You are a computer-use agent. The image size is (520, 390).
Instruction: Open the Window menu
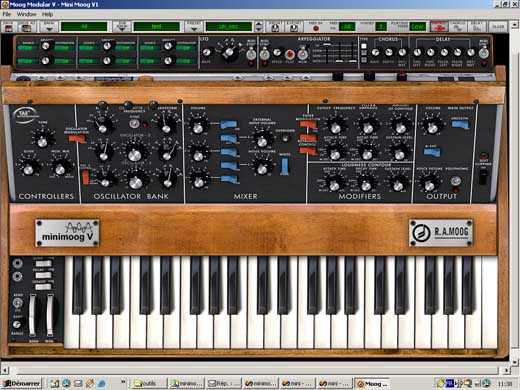(x=26, y=14)
